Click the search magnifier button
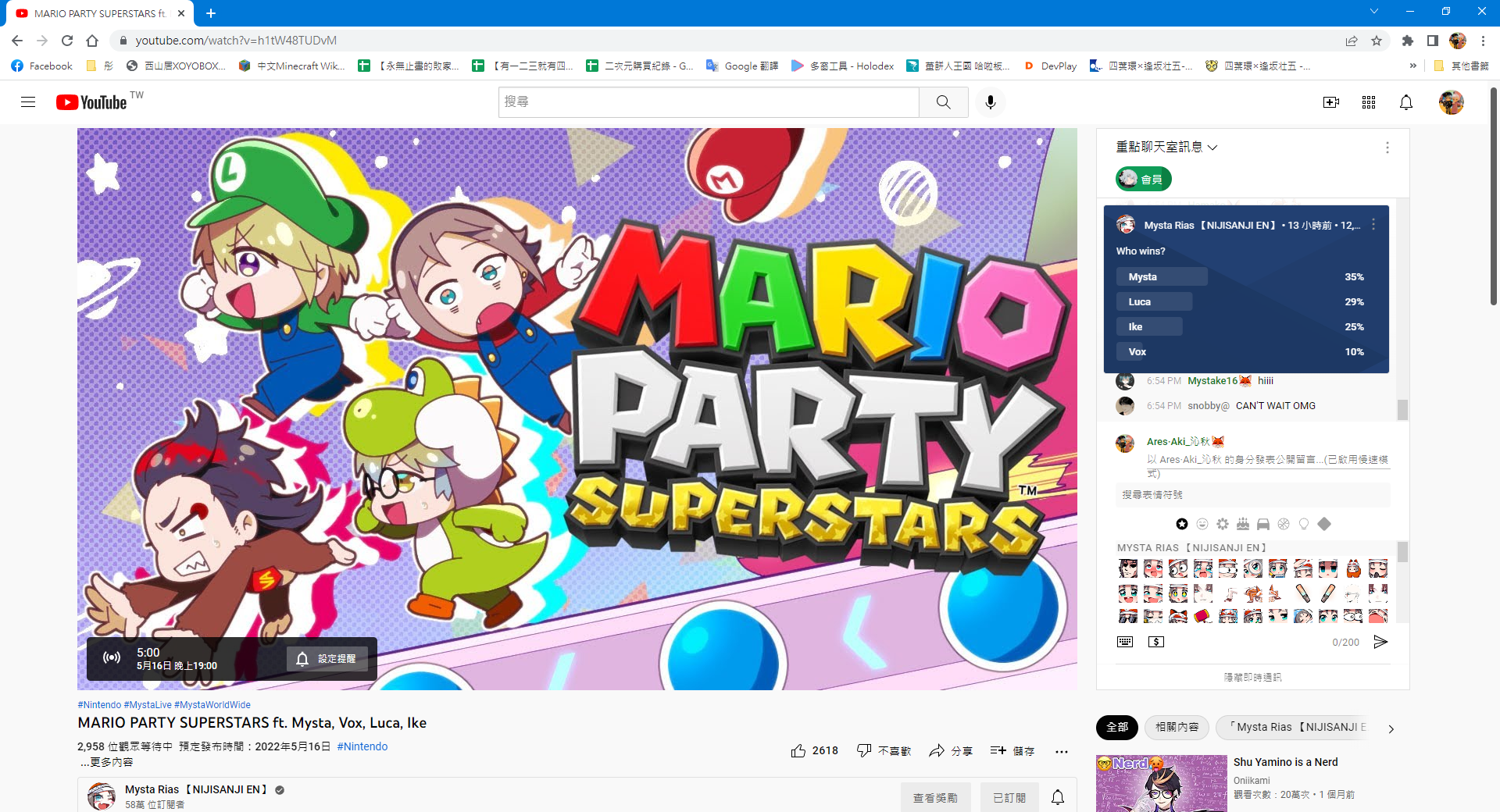Screen dimensions: 1500x812 click(944, 102)
